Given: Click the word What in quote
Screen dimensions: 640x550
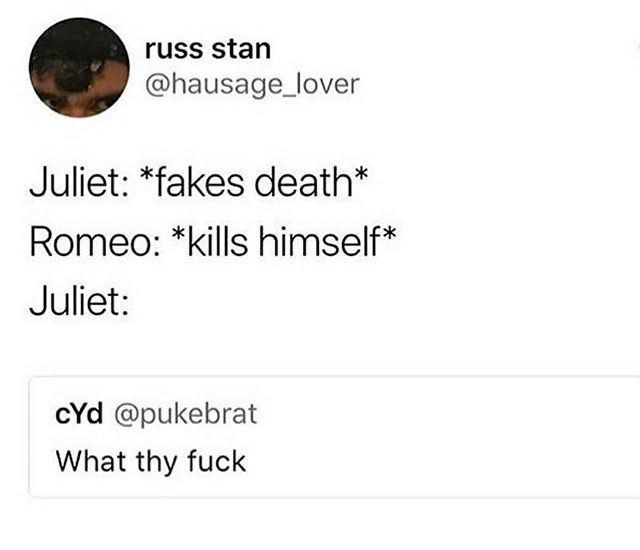Looking at the screenshot, I should tap(91, 461).
